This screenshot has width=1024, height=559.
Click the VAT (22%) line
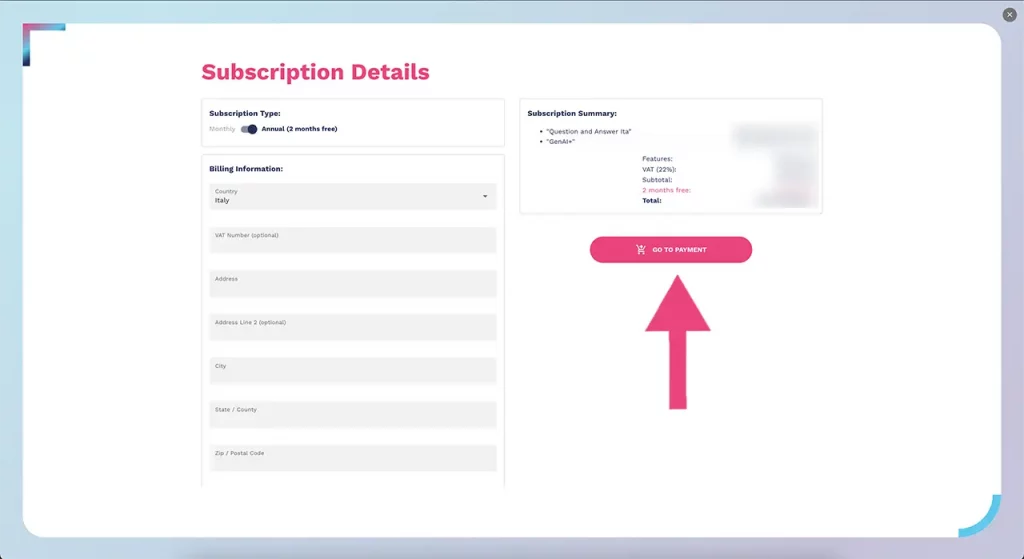(x=659, y=169)
